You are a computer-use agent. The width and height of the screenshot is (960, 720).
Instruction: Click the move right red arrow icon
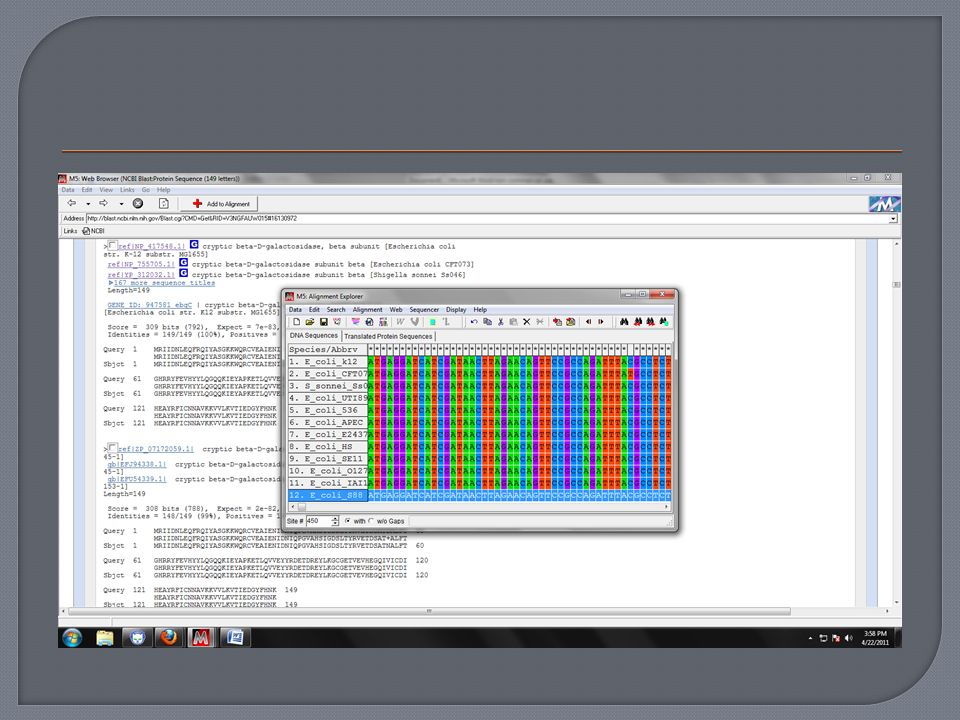tap(601, 322)
